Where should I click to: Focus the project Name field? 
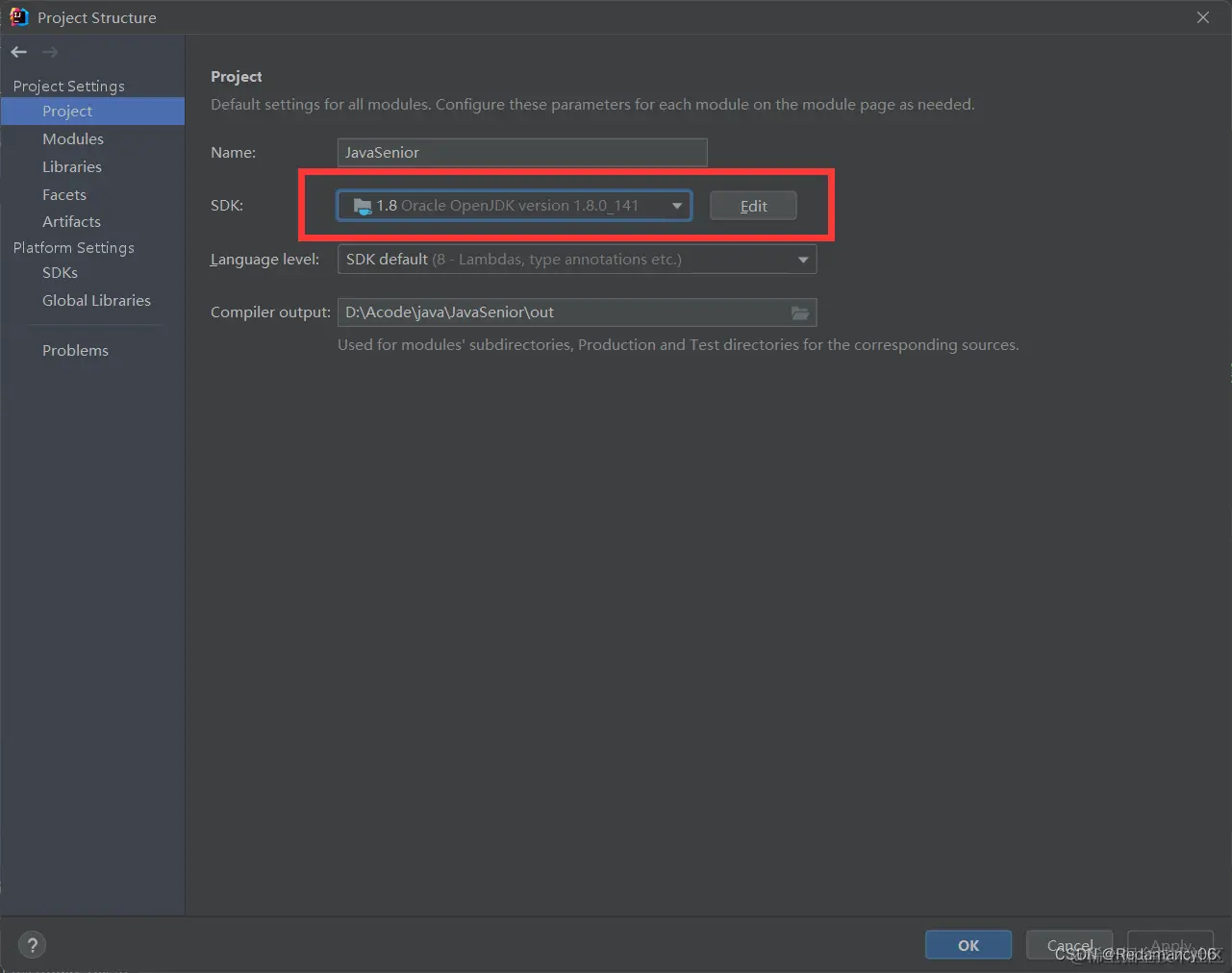click(522, 153)
